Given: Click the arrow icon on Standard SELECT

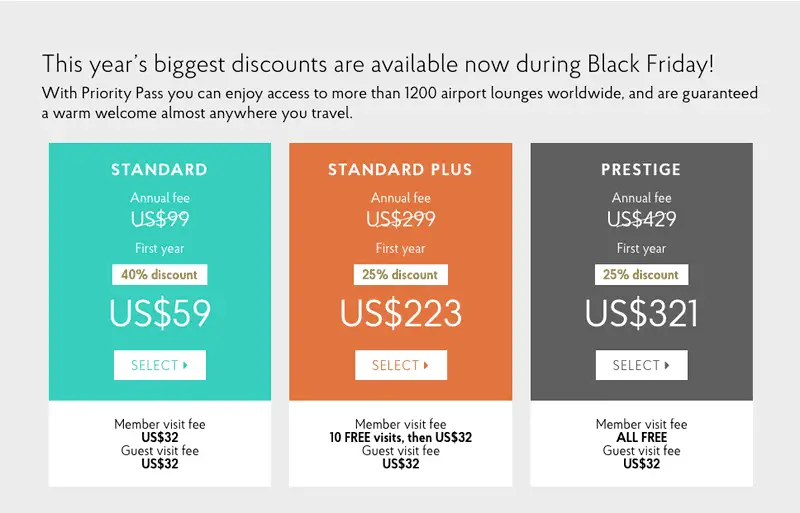Looking at the screenshot, I should pos(185,365).
